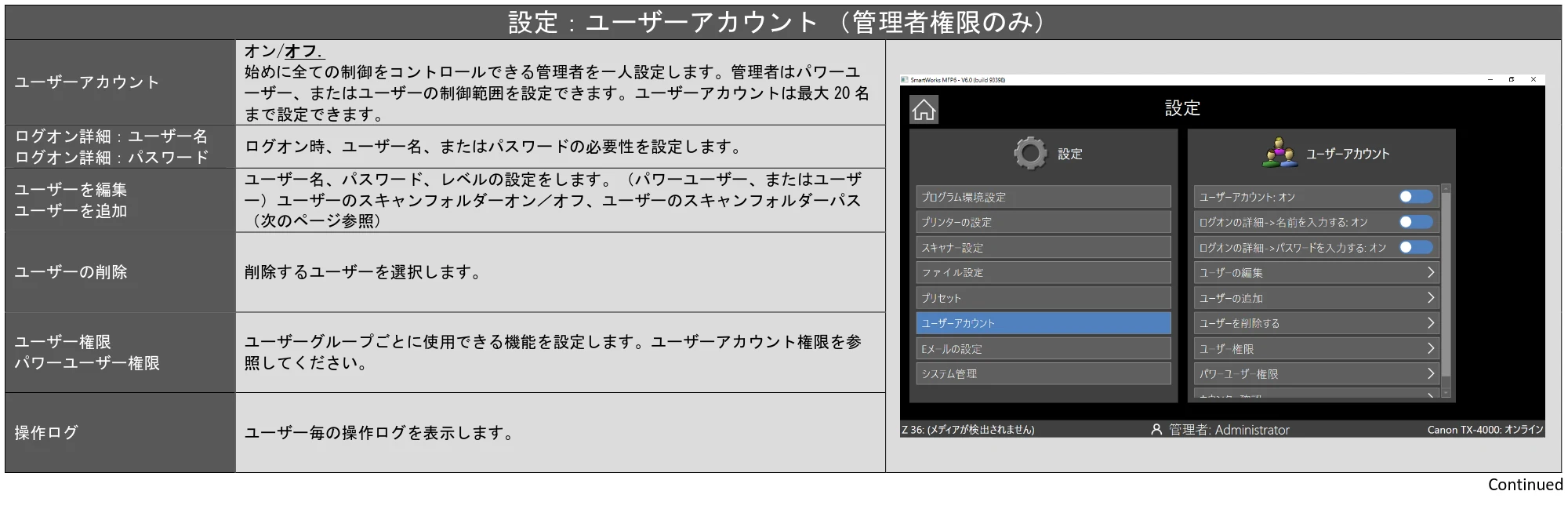The height and width of the screenshot is (531, 1568).
Task: Open the プリンターの設定 menu item
Action: [x=1044, y=222]
